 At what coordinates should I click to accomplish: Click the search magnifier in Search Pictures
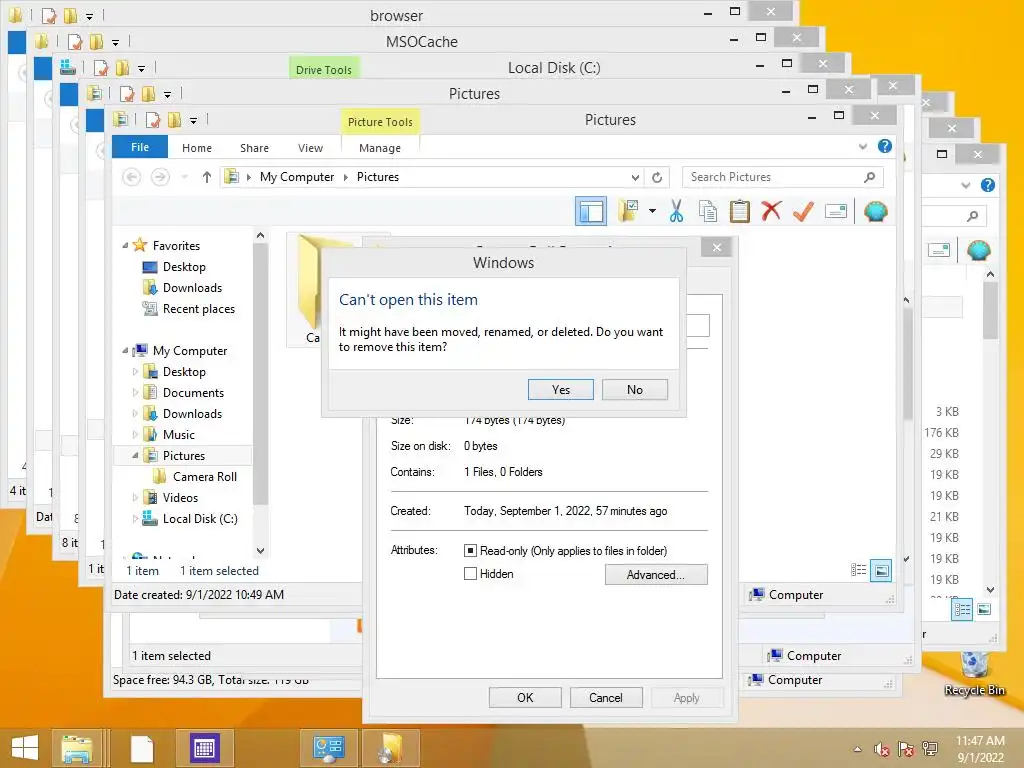869,177
